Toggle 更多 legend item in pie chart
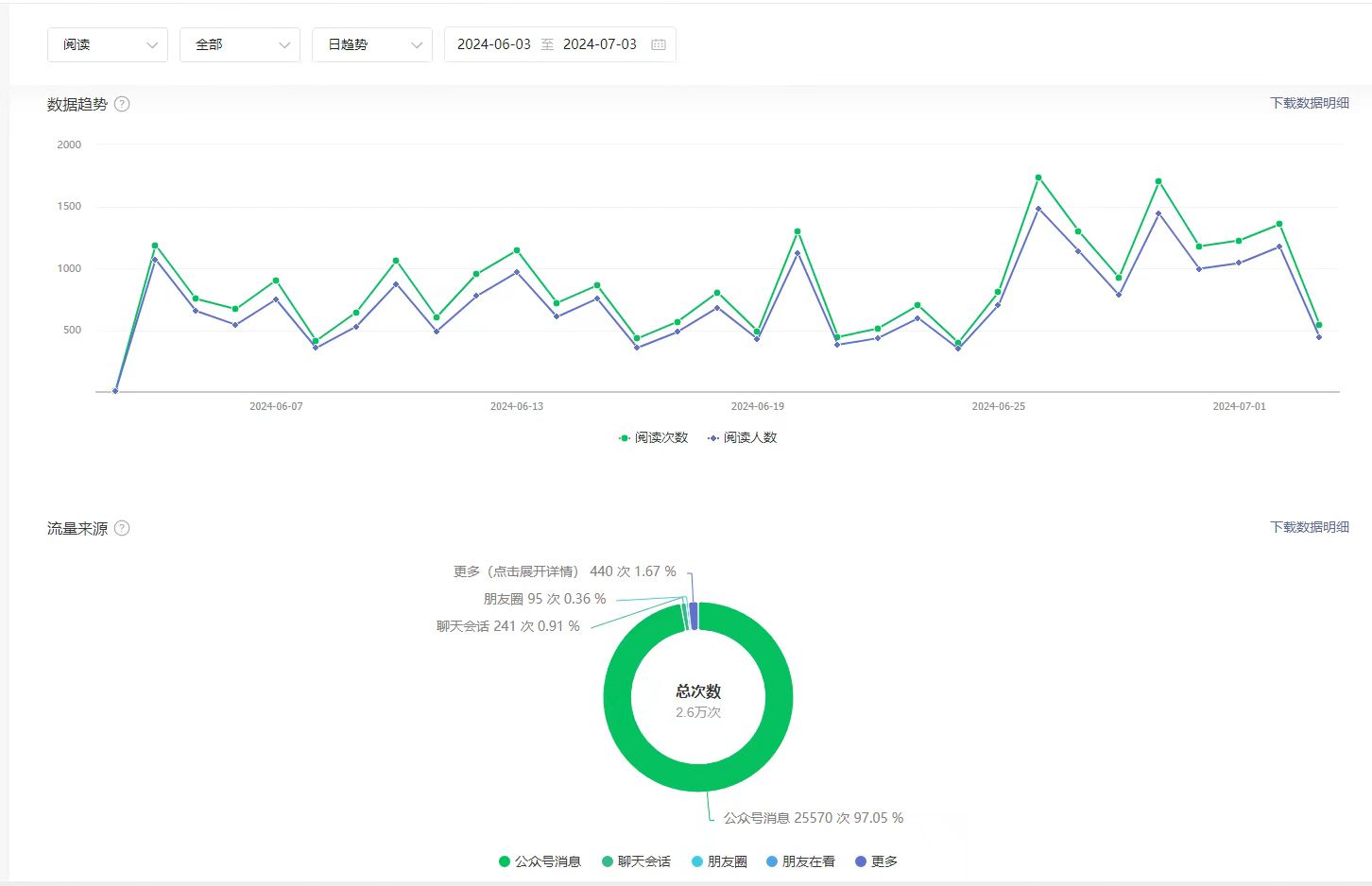This screenshot has height=886, width=1372. (x=876, y=861)
